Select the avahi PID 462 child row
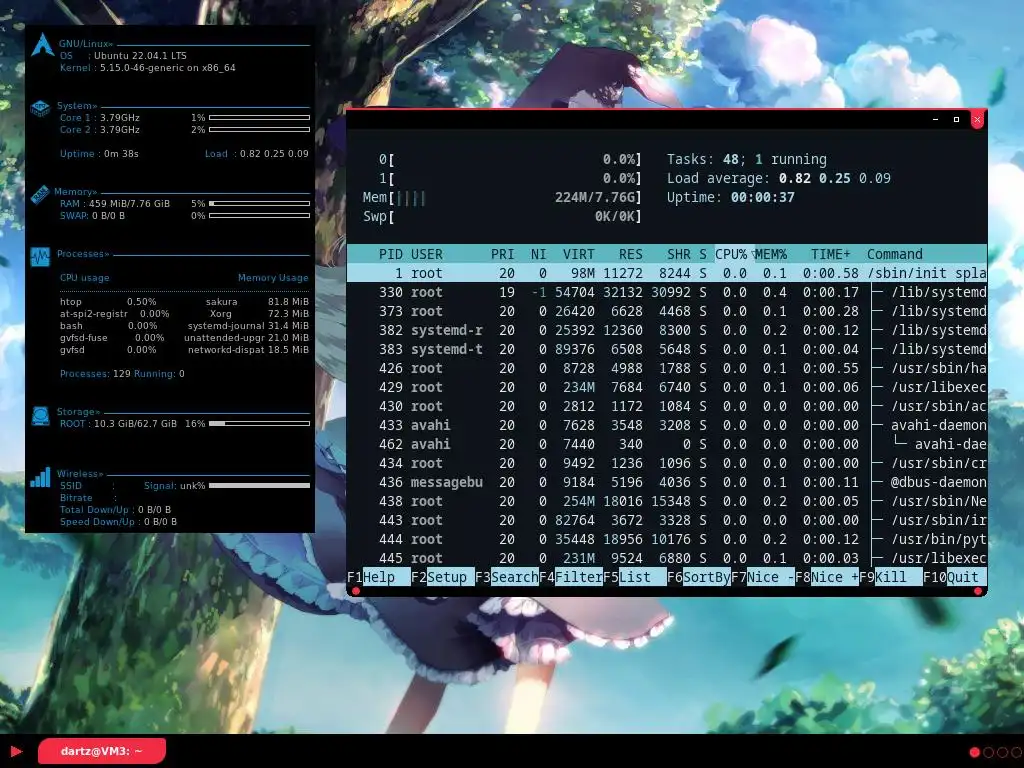Viewport: 1024px width, 768px height. [x=667, y=444]
